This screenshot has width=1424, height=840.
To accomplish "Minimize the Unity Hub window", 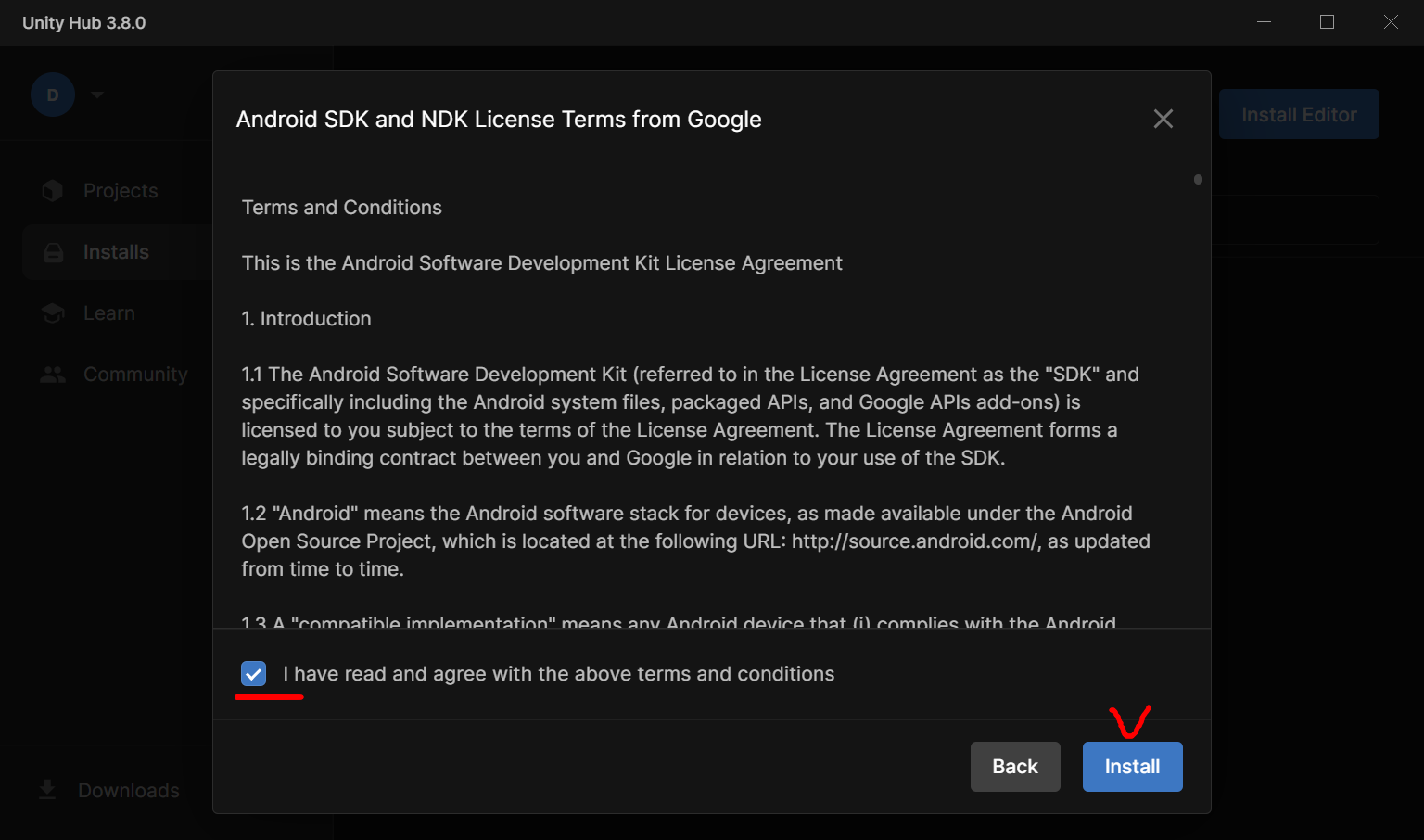I will (x=1264, y=22).
